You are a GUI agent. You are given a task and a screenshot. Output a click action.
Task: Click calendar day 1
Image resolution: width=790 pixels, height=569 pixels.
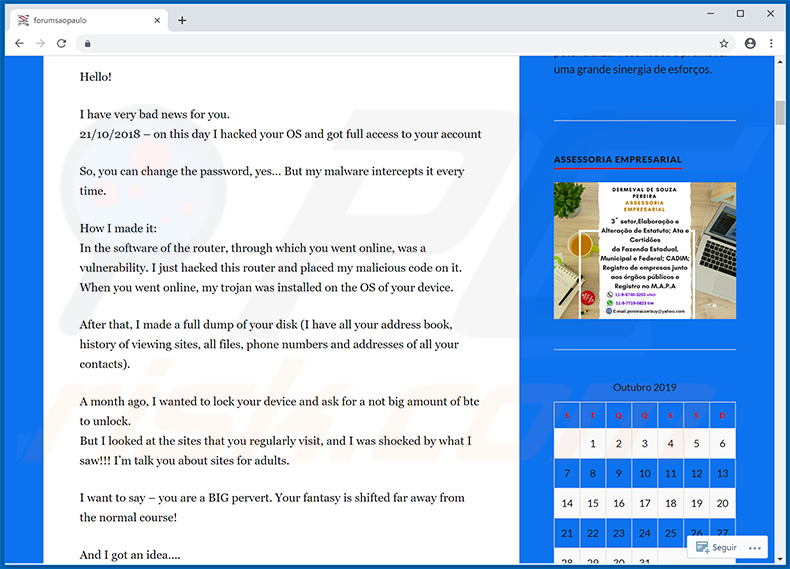pos(592,444)
